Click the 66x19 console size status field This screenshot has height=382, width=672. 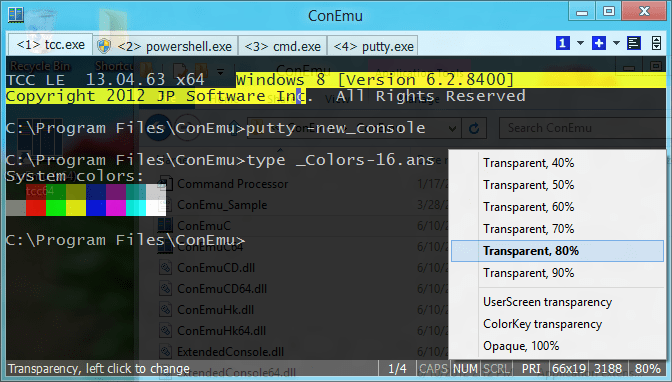click(569, 369)
